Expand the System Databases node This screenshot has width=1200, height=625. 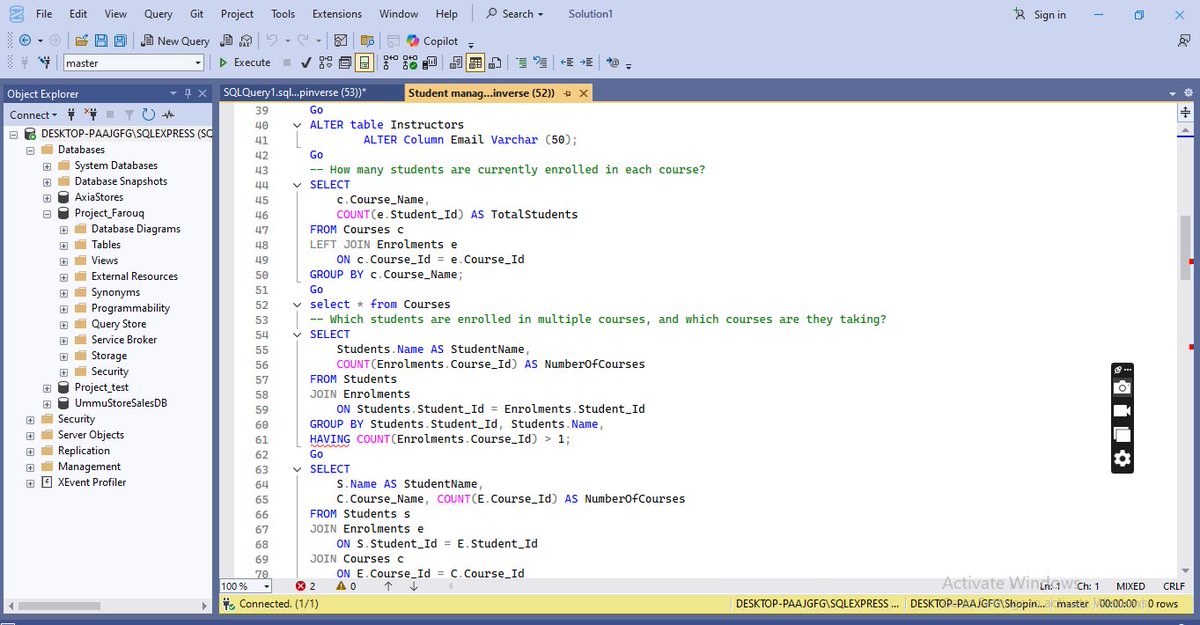tap(47, 166)
